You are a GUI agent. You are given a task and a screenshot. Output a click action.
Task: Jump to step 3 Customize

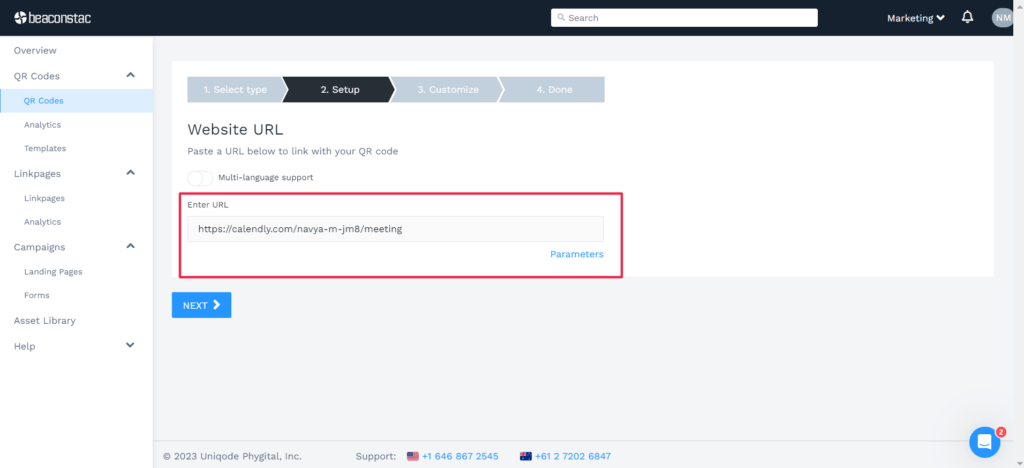point(447,90)
